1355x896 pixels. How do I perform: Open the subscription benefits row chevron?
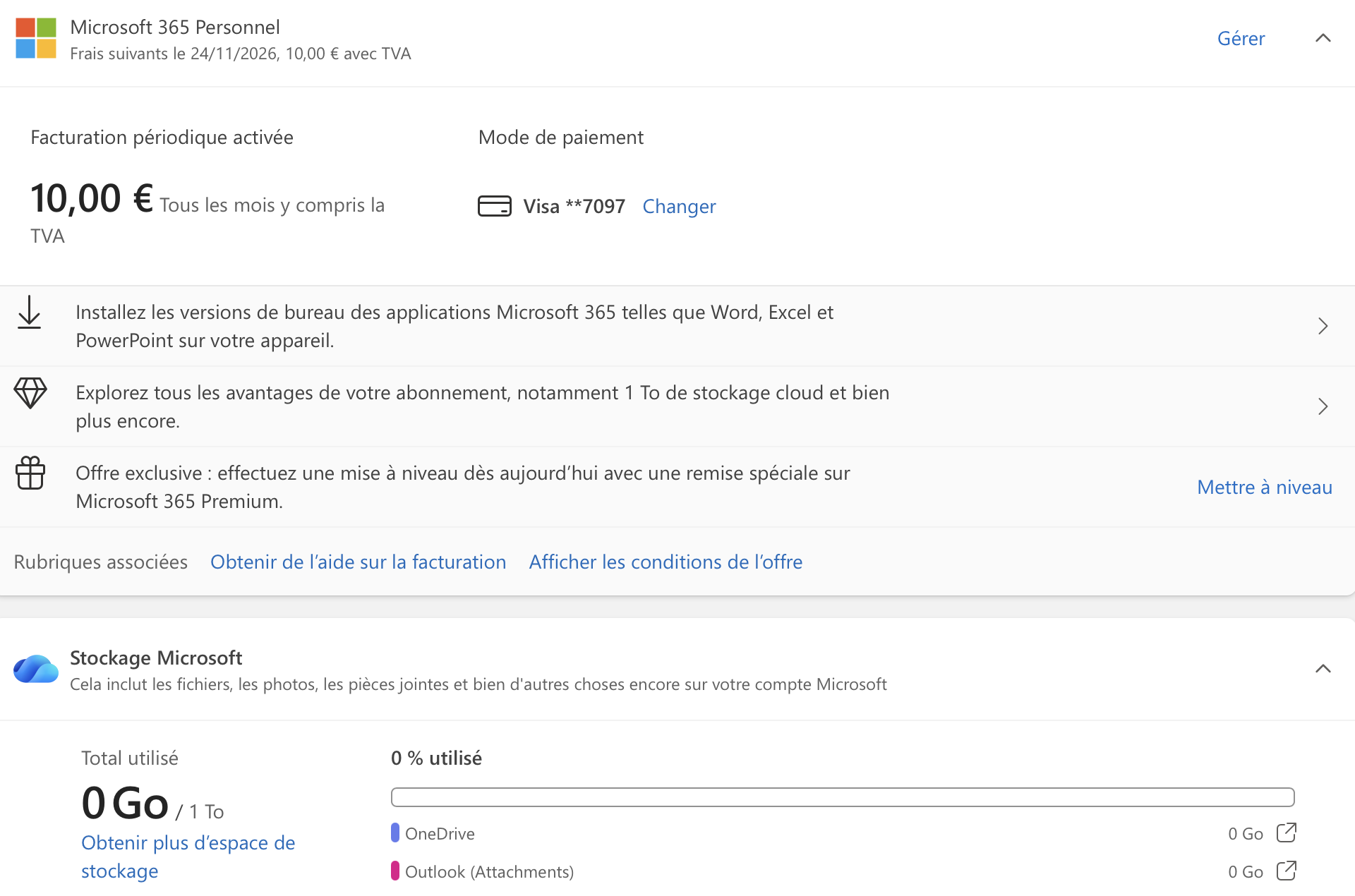1323,406
